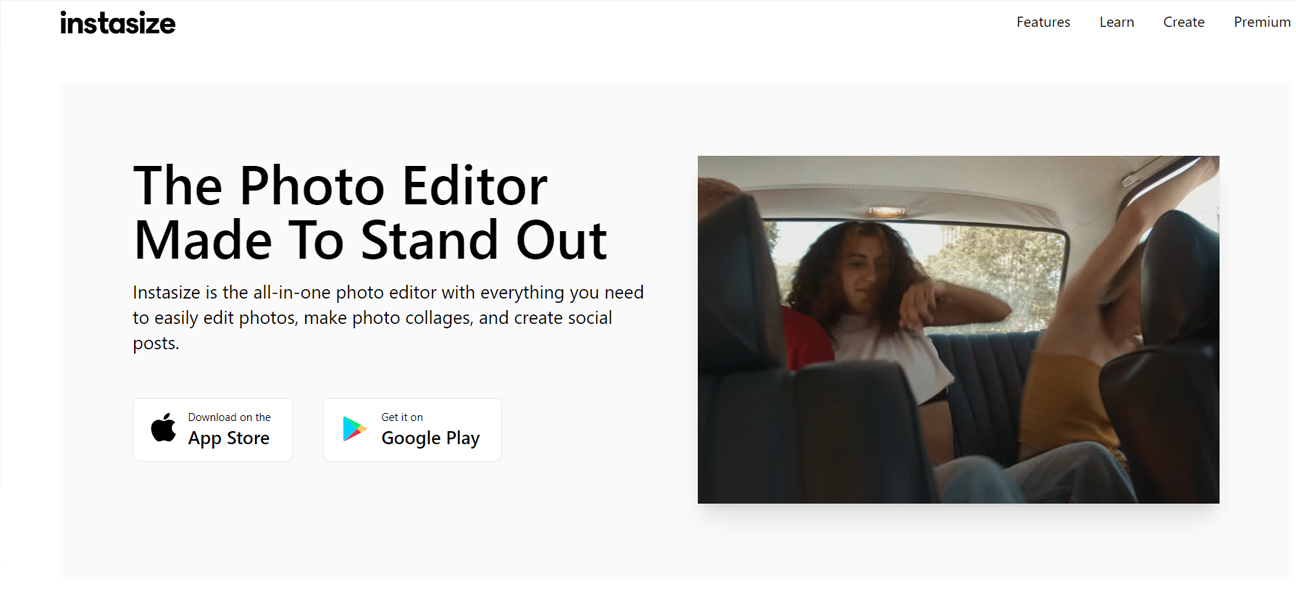Viewport: 1296px width, 592px height.
Task: Click the "Google Play" text label
Action: [430, 438]
